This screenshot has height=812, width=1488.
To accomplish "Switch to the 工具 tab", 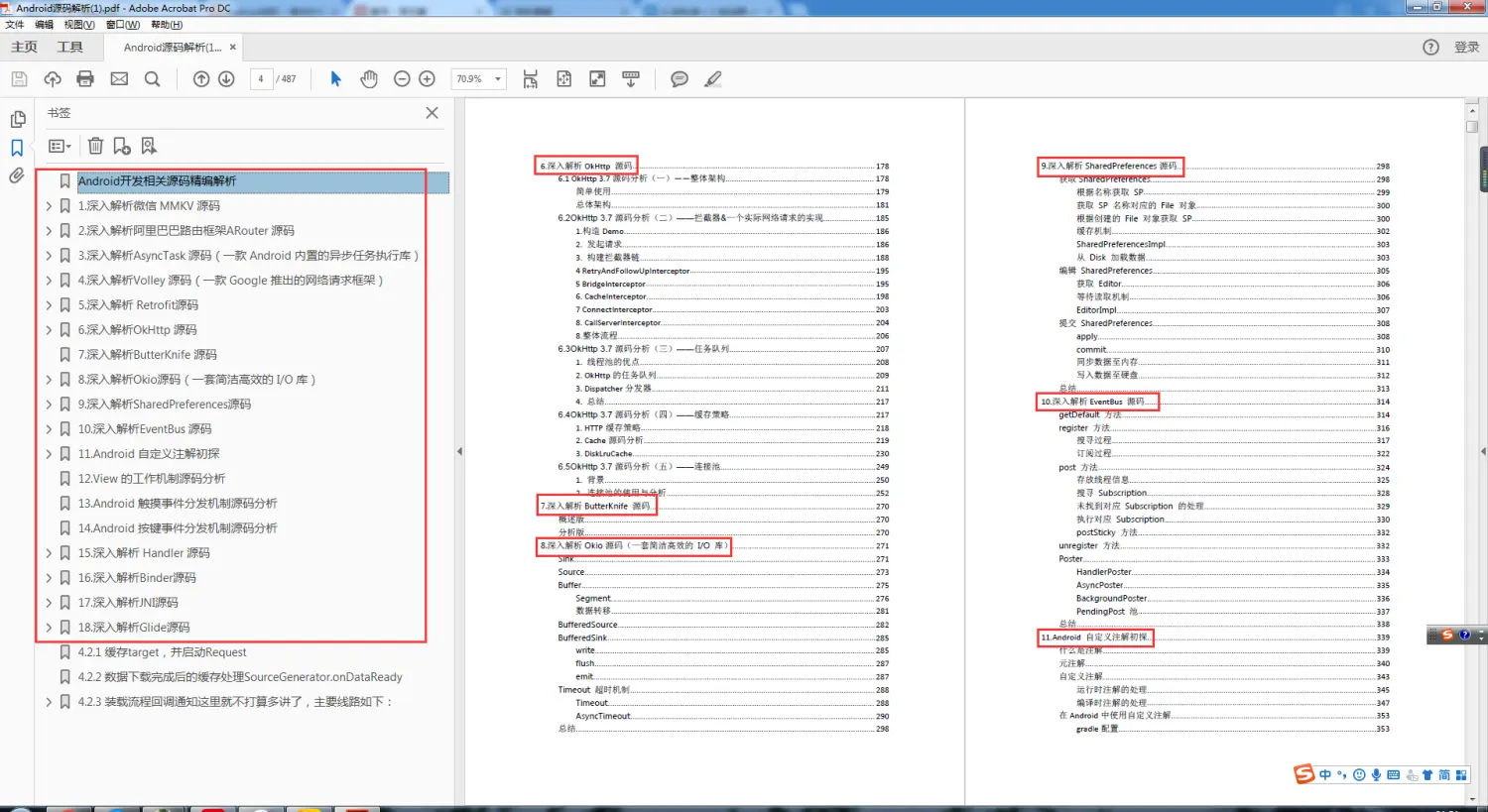I will 69,47.
